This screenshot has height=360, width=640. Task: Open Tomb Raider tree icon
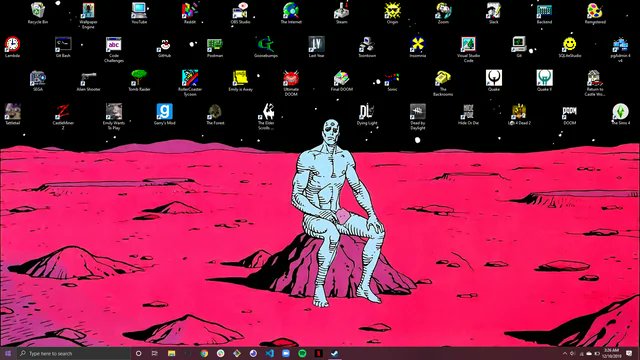[x=139, y=80]
